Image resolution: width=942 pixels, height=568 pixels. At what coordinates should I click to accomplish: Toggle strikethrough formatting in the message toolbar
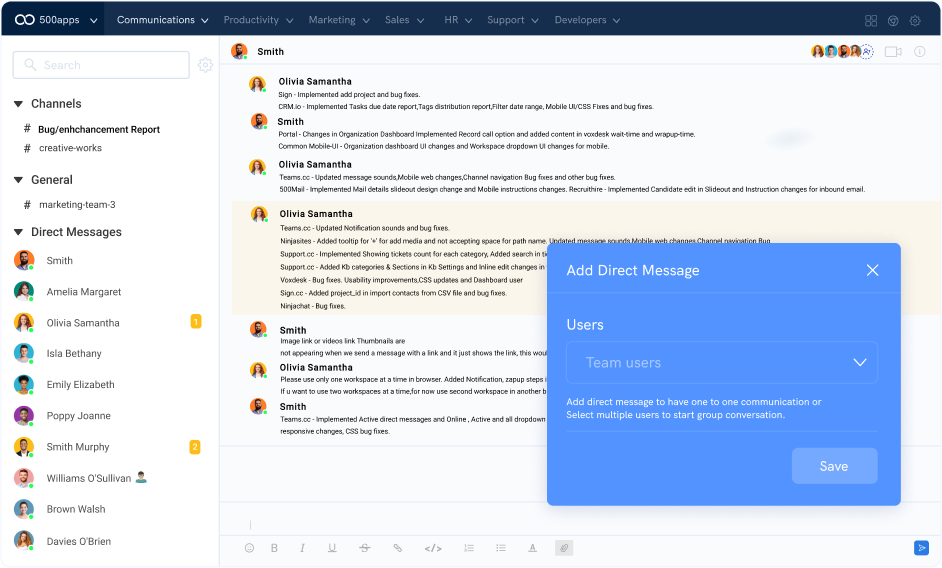(364, 548)
